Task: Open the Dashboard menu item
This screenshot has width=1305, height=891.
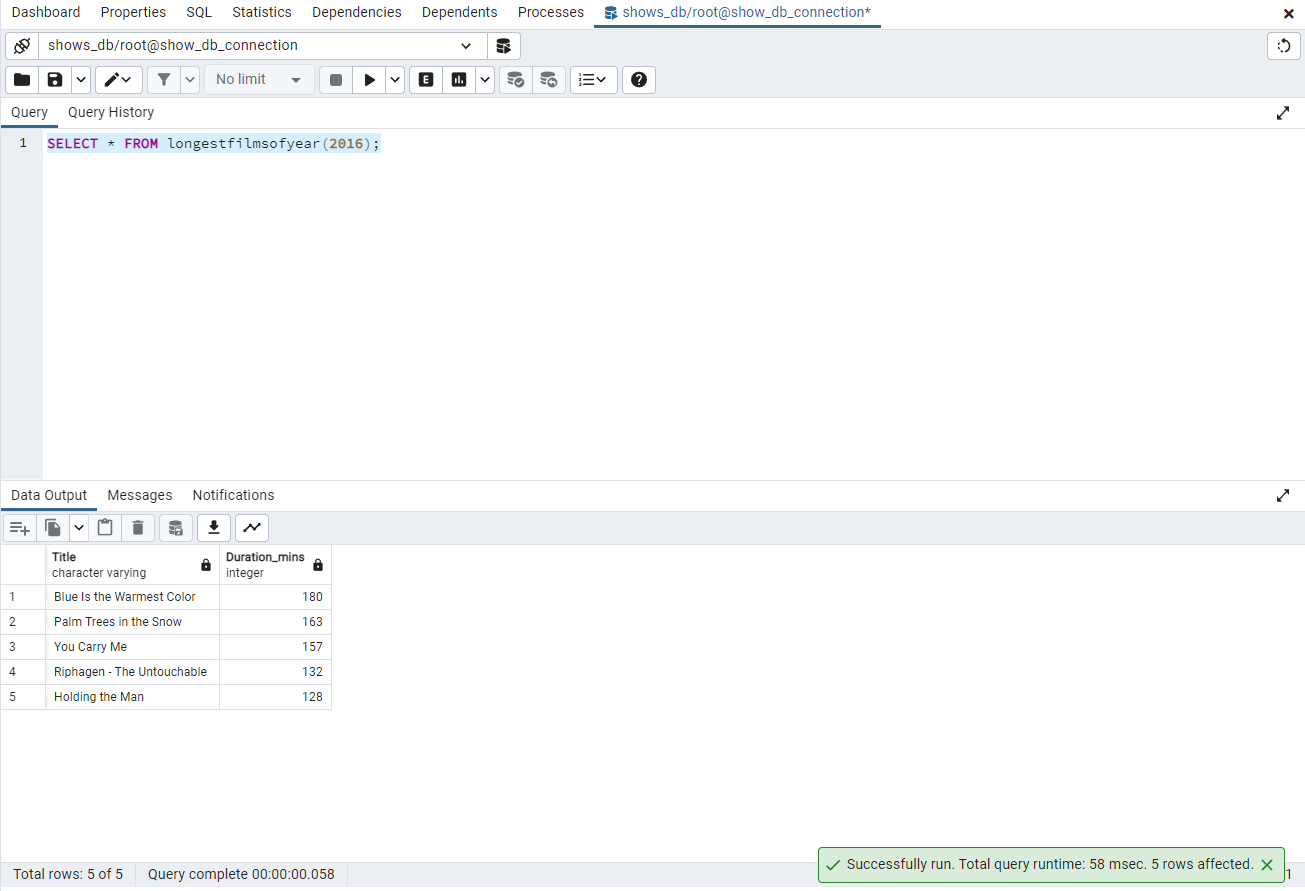Action: (x=46, y=12)
